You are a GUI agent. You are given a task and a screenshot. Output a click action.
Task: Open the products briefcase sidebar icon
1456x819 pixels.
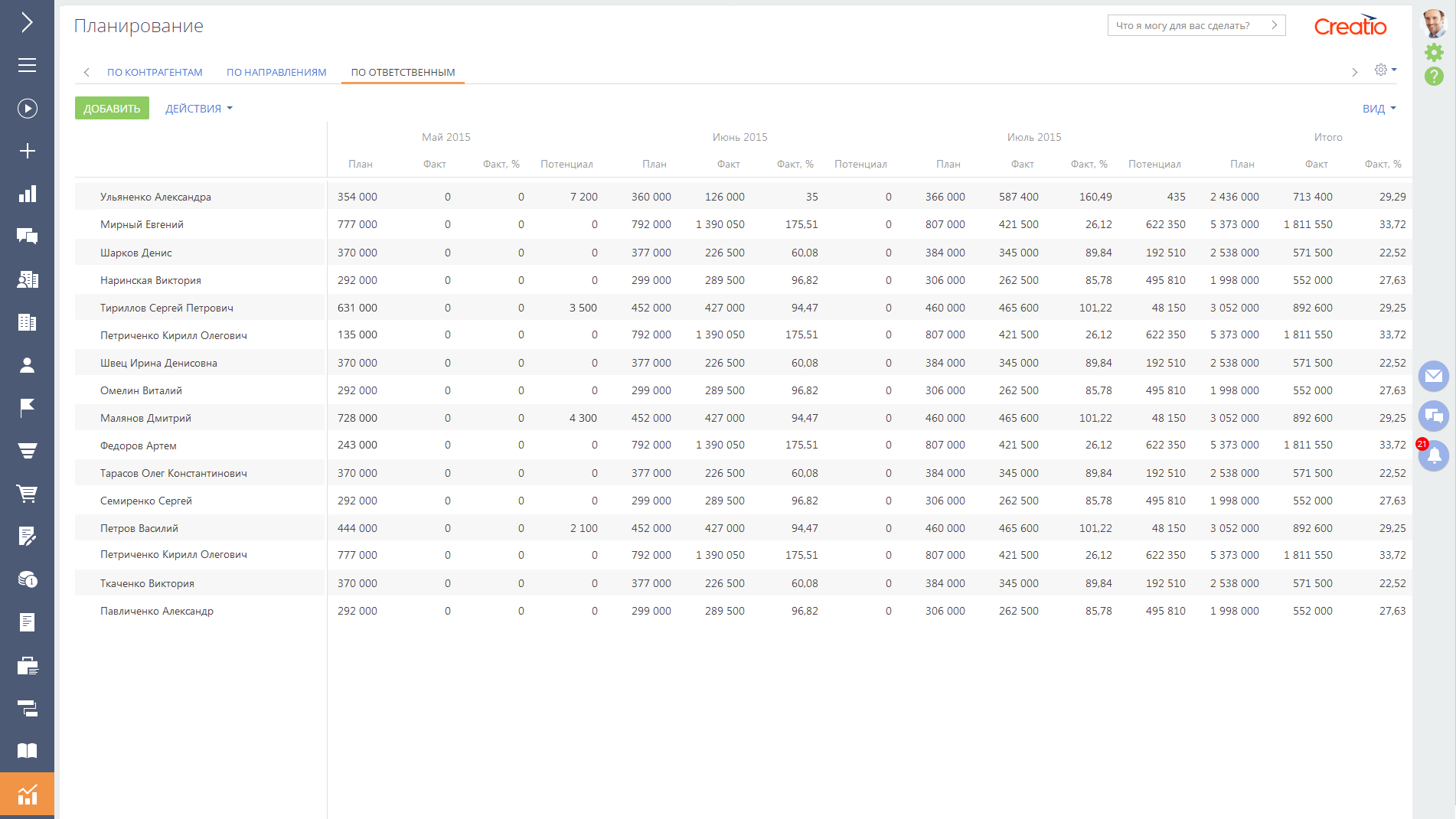27,665
